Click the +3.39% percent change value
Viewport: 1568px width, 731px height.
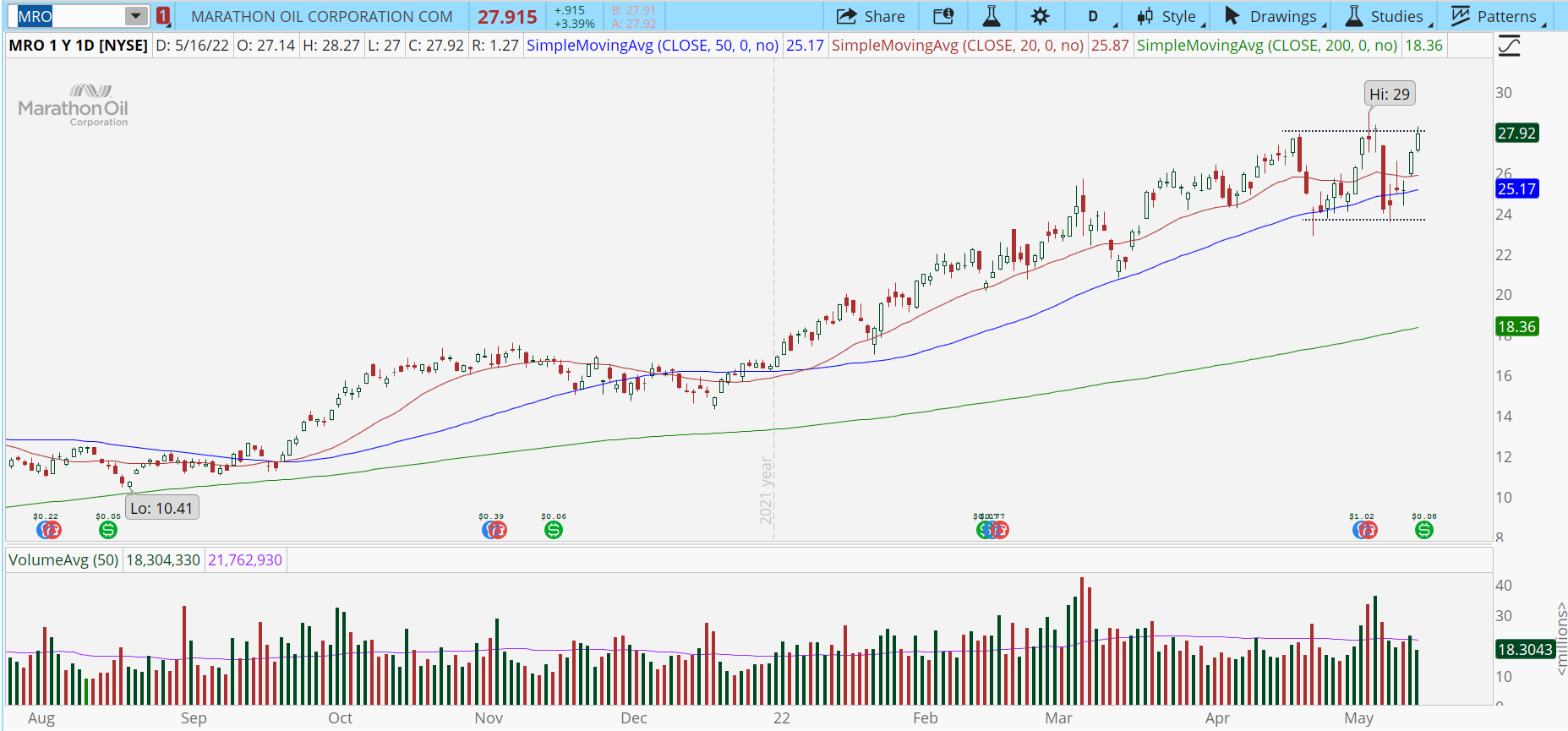(x=575, y=24)
